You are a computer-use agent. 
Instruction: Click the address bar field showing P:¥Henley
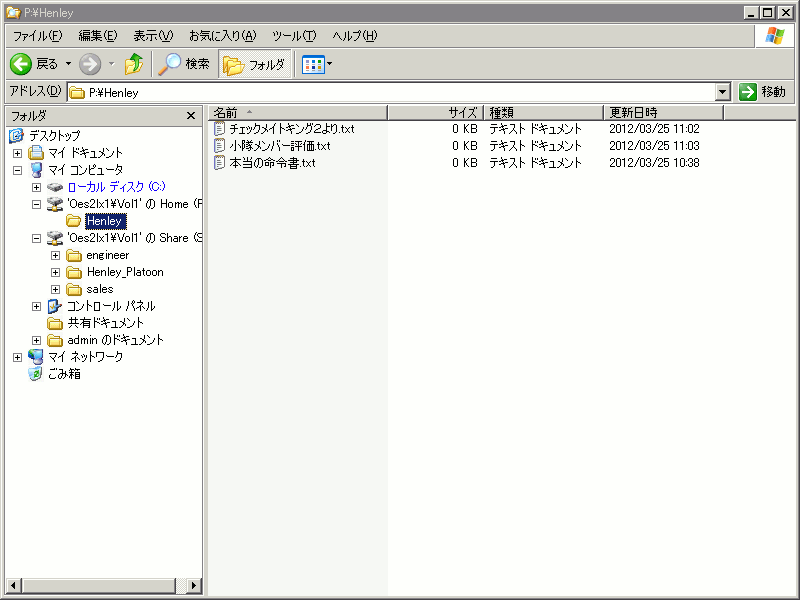391,92
